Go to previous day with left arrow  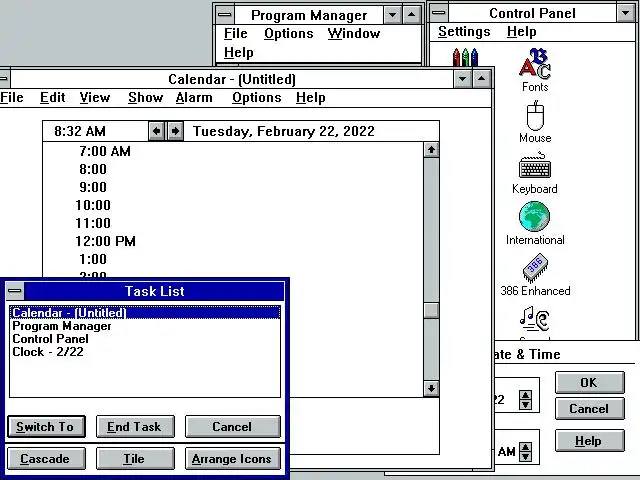(156, 131)
